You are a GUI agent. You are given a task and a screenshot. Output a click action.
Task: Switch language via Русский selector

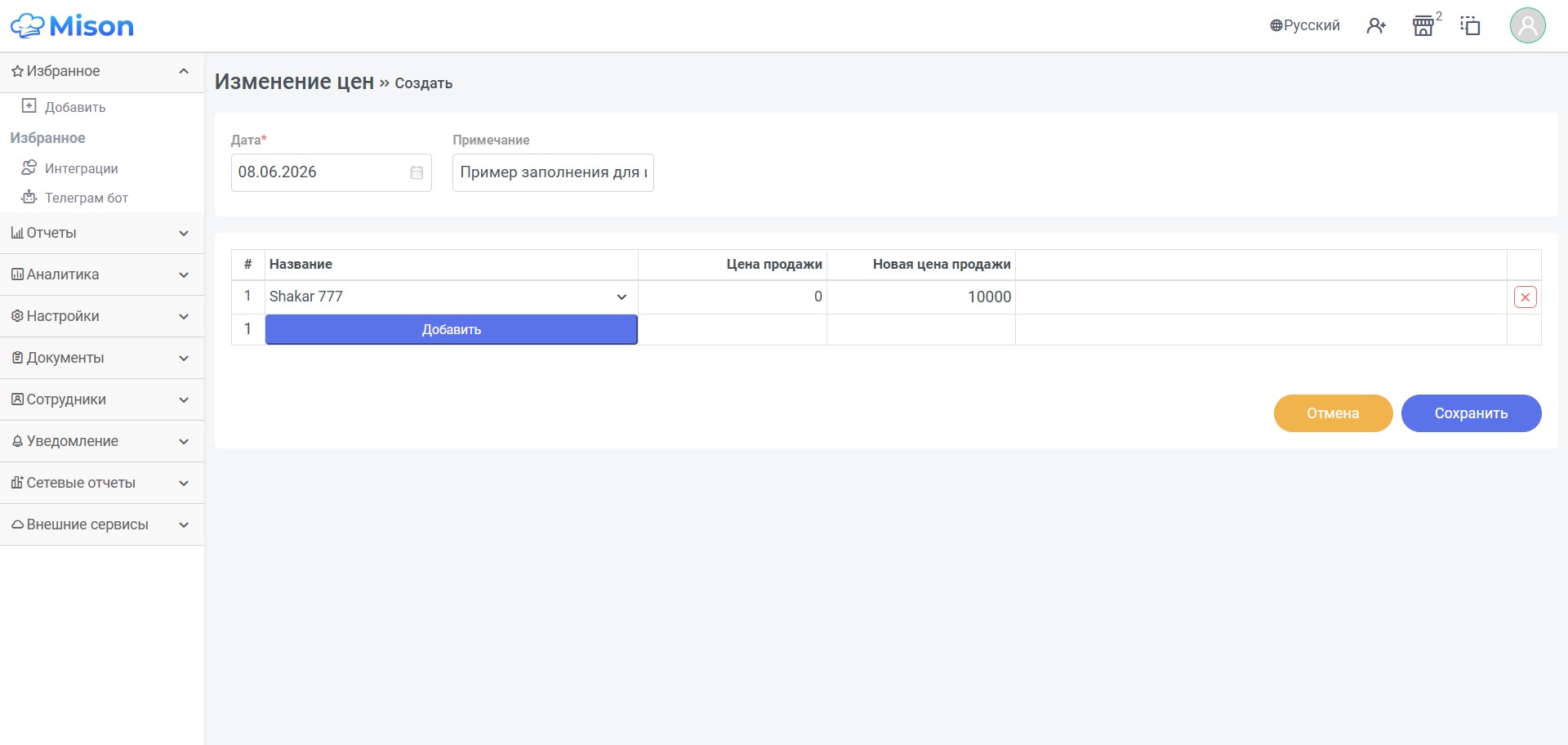1305,25
